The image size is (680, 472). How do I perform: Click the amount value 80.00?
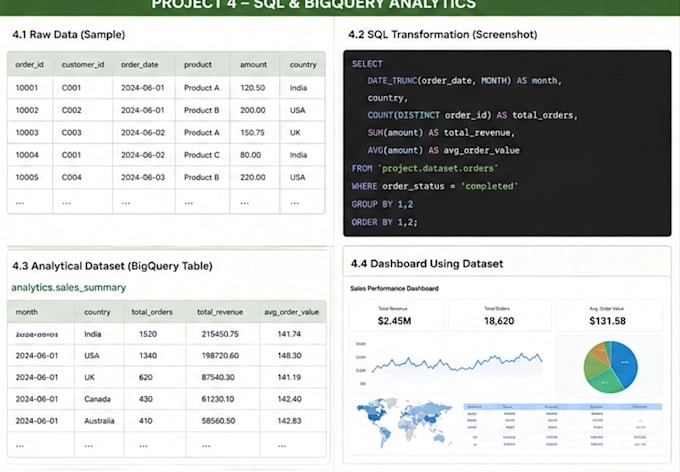(x=251, y=155)
